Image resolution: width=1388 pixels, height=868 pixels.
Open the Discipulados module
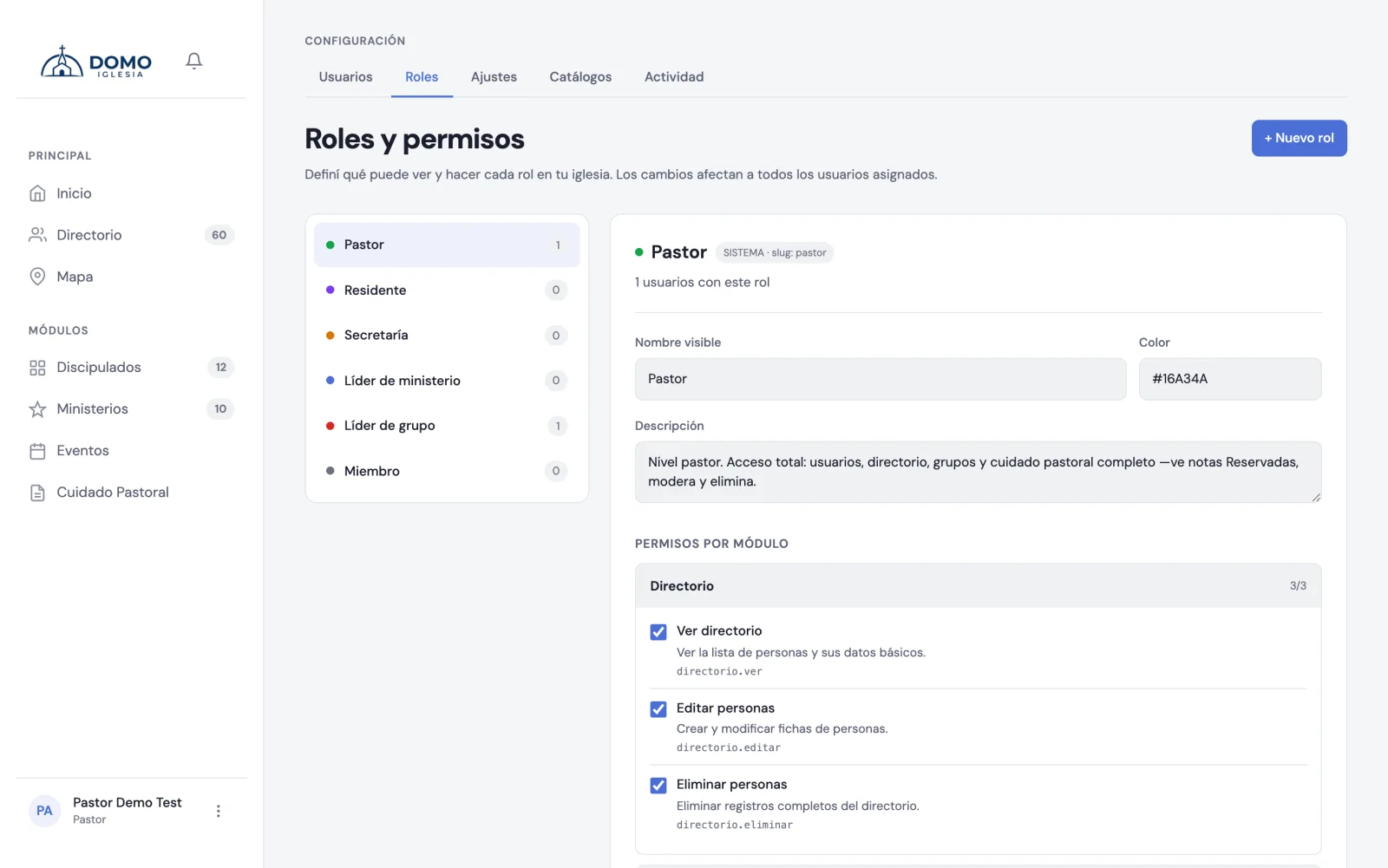click(131, 368)
